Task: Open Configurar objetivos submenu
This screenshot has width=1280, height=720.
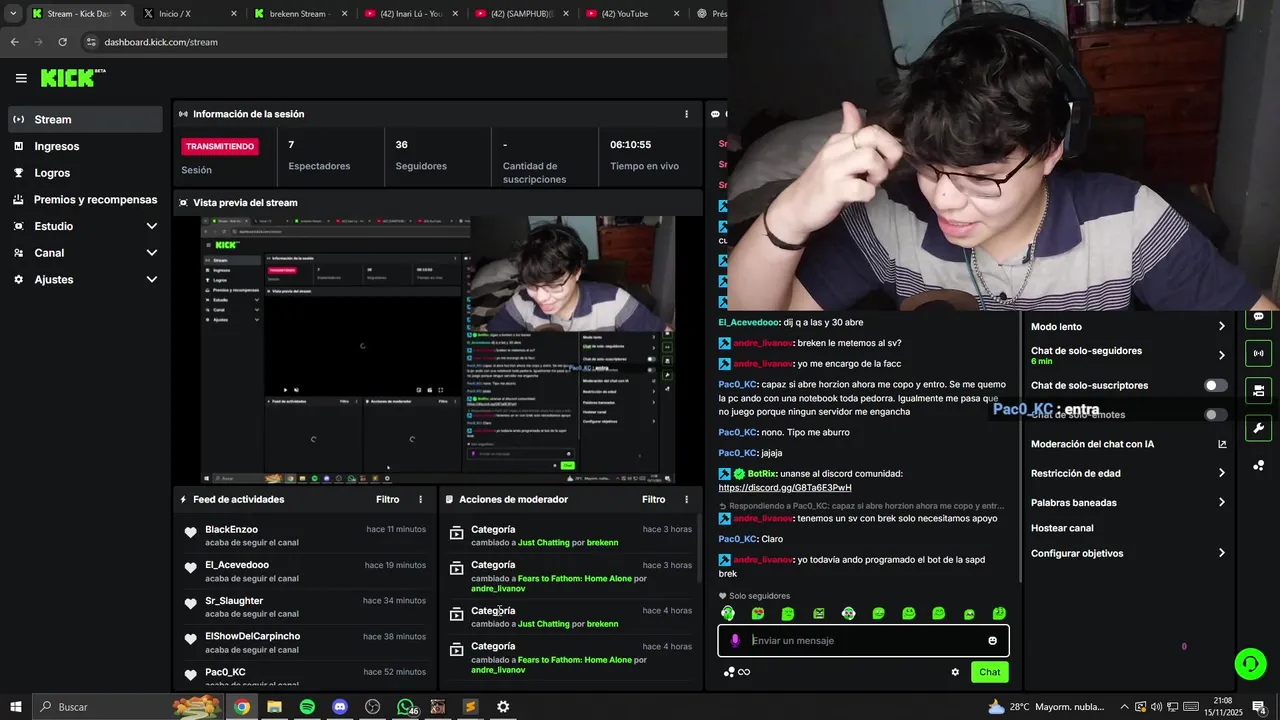Action: click(1128, 553)
